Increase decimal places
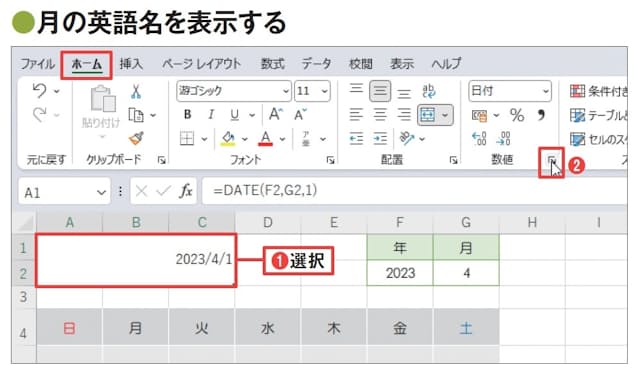 (x=479, y=138)
